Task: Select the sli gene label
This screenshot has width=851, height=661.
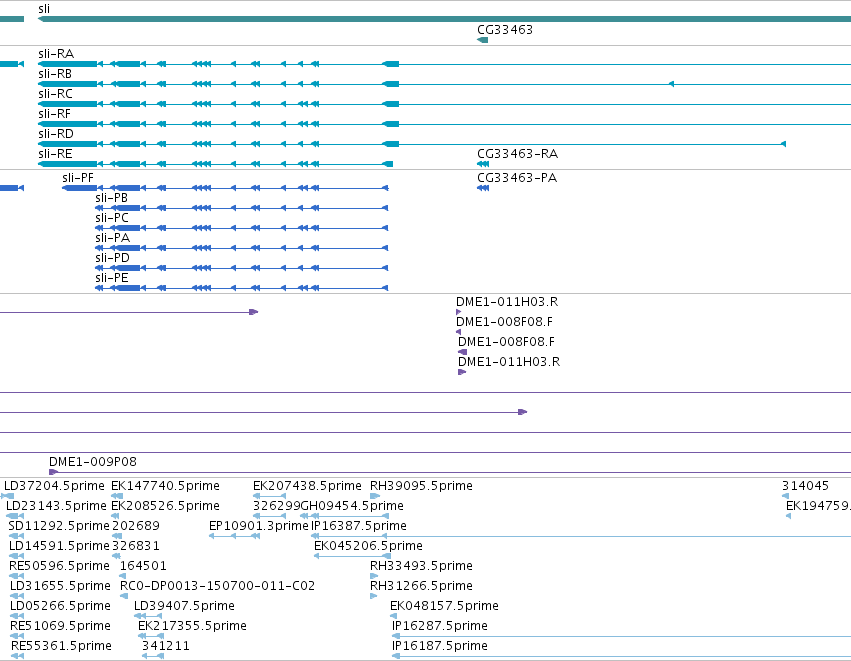Action: click(44, 9)
